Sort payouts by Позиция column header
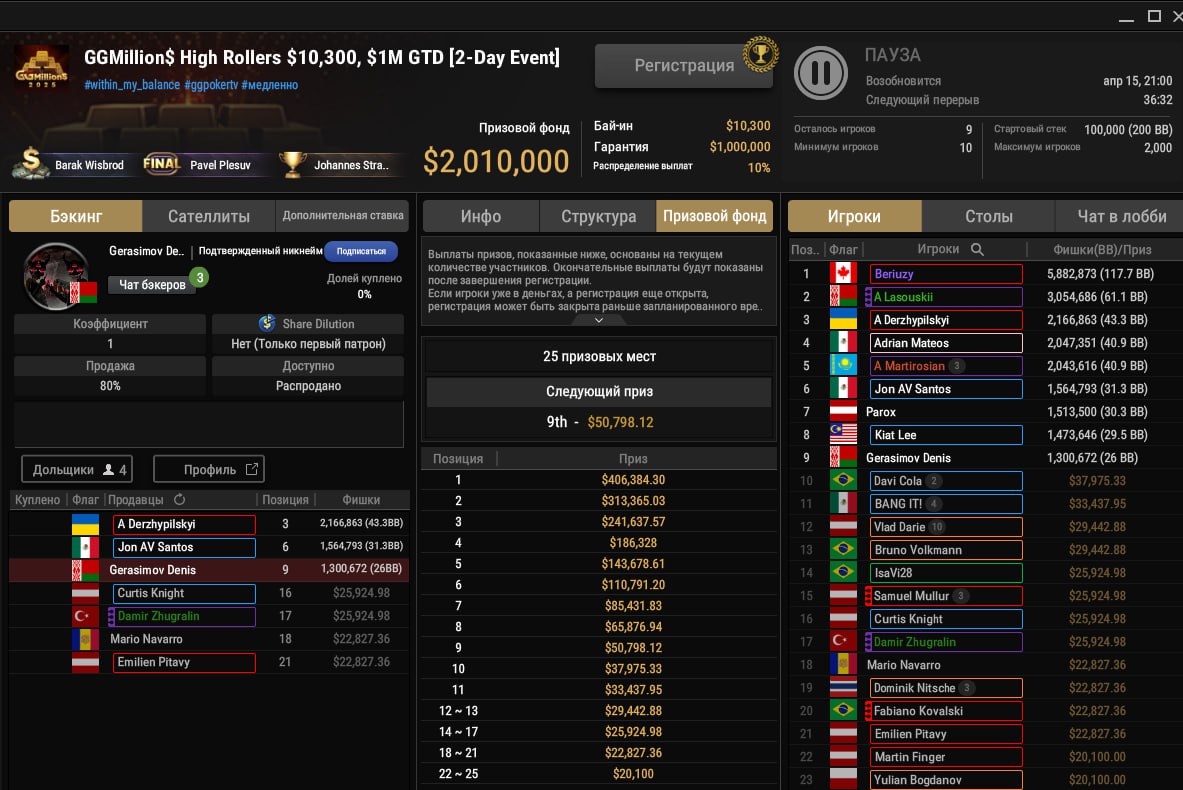 tap(458, 458)
